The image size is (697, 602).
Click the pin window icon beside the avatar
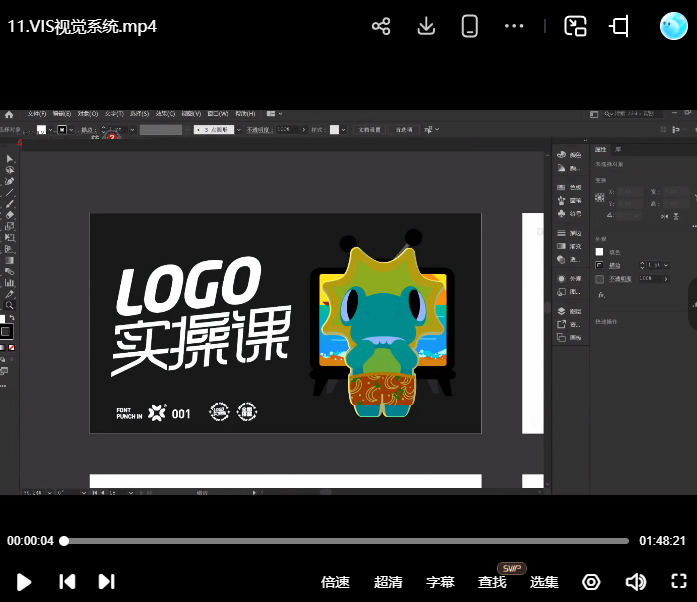pos(620,27)
